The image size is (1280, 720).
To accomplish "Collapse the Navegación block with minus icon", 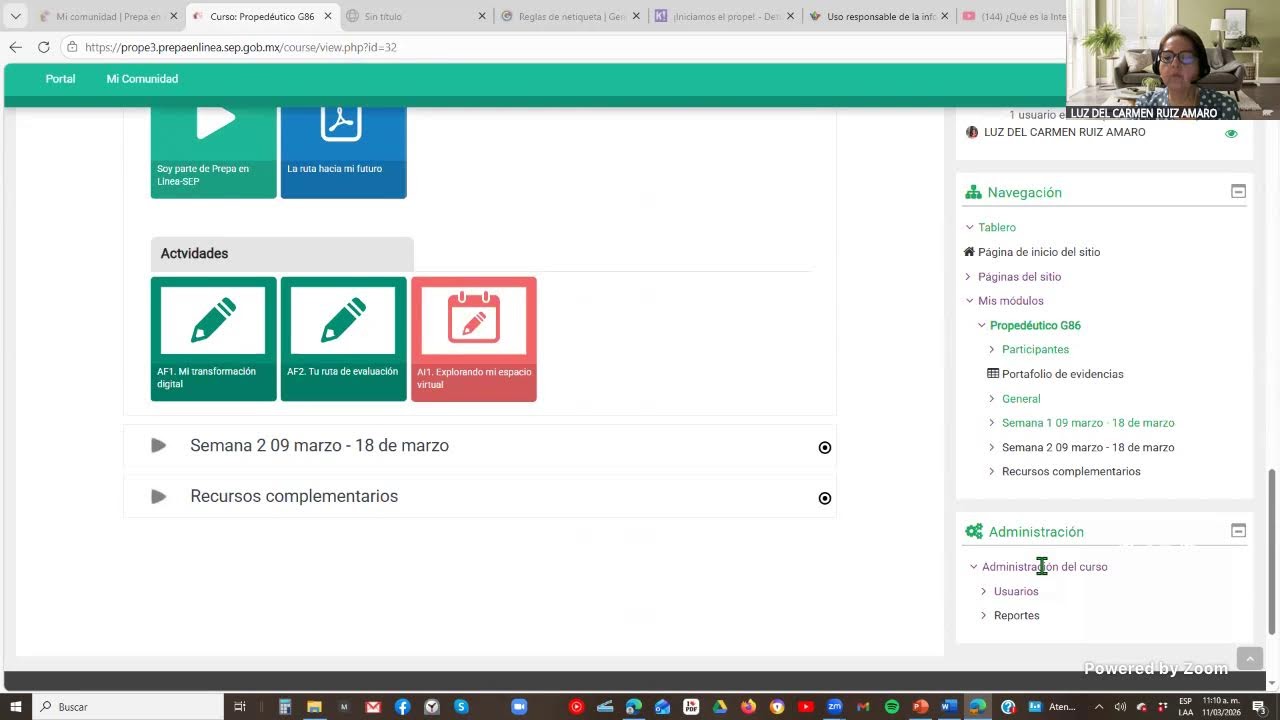I will tap(1238, 191).
